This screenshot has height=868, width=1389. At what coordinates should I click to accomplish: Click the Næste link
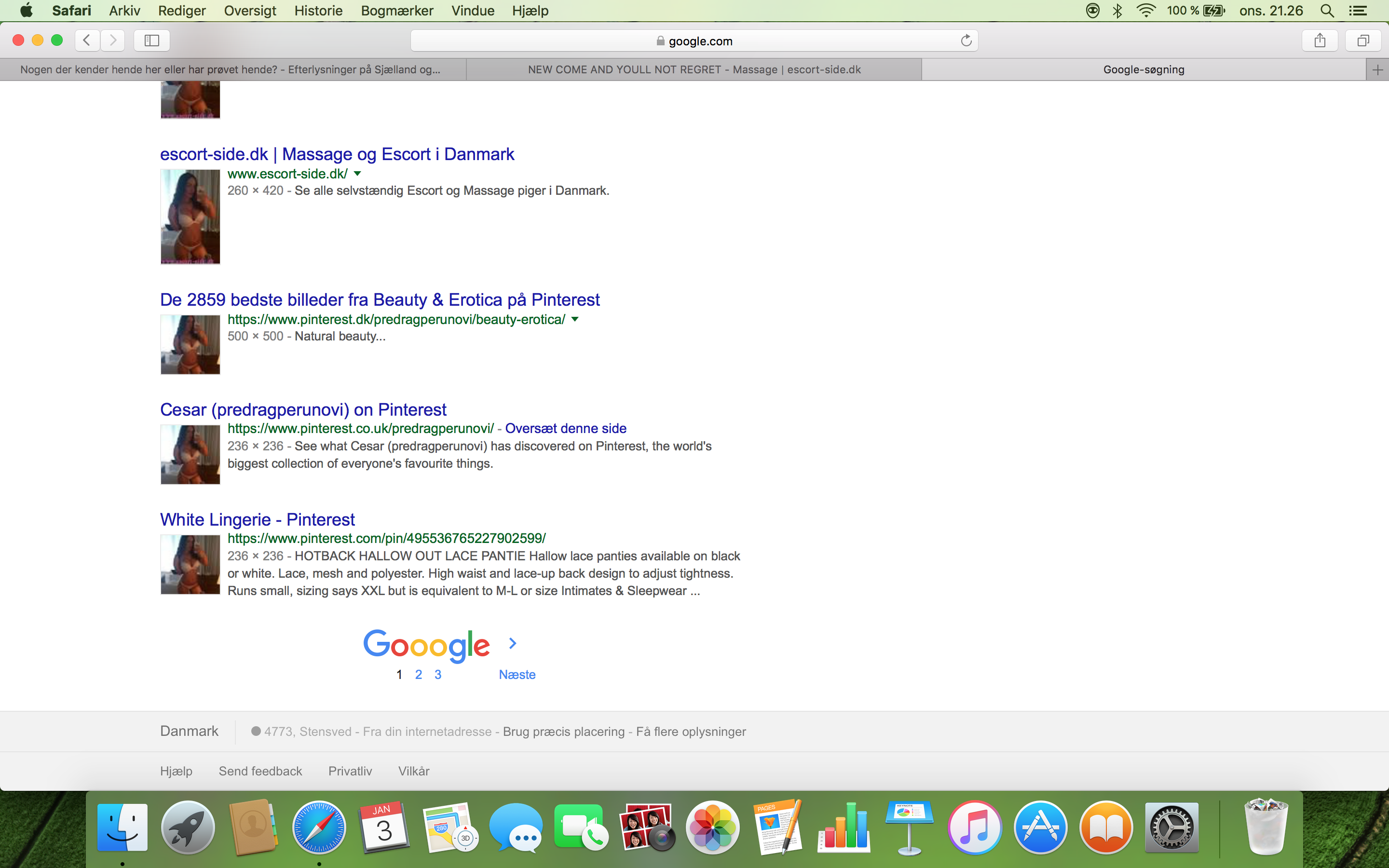(517, 675)
